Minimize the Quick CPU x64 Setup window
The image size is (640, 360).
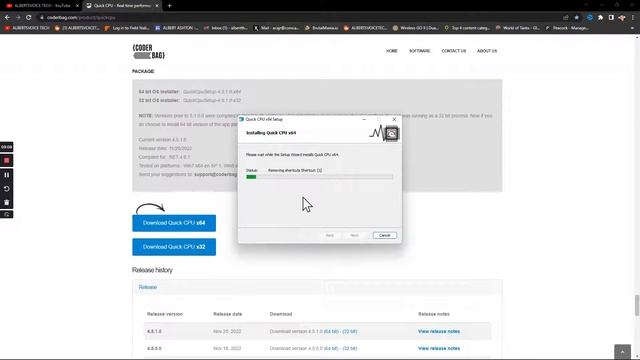[x=364, y=119]
